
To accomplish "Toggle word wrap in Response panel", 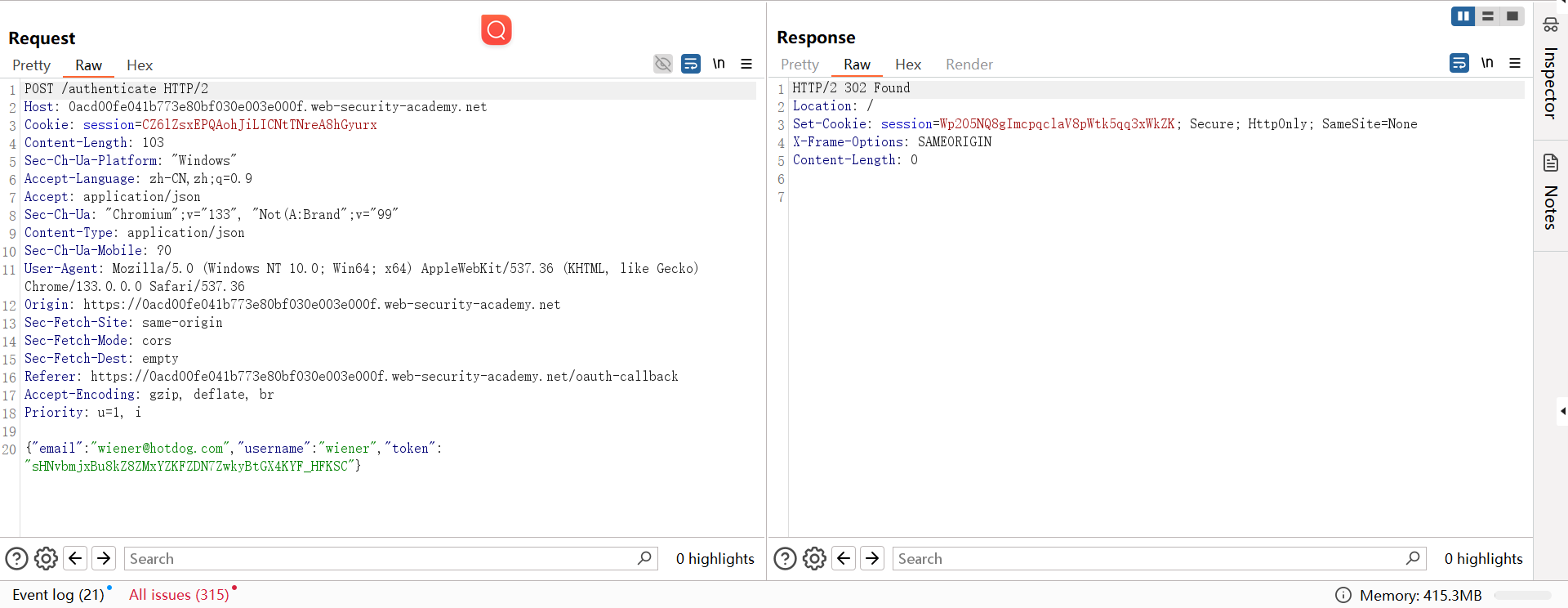I will (x=1459, y=63).
